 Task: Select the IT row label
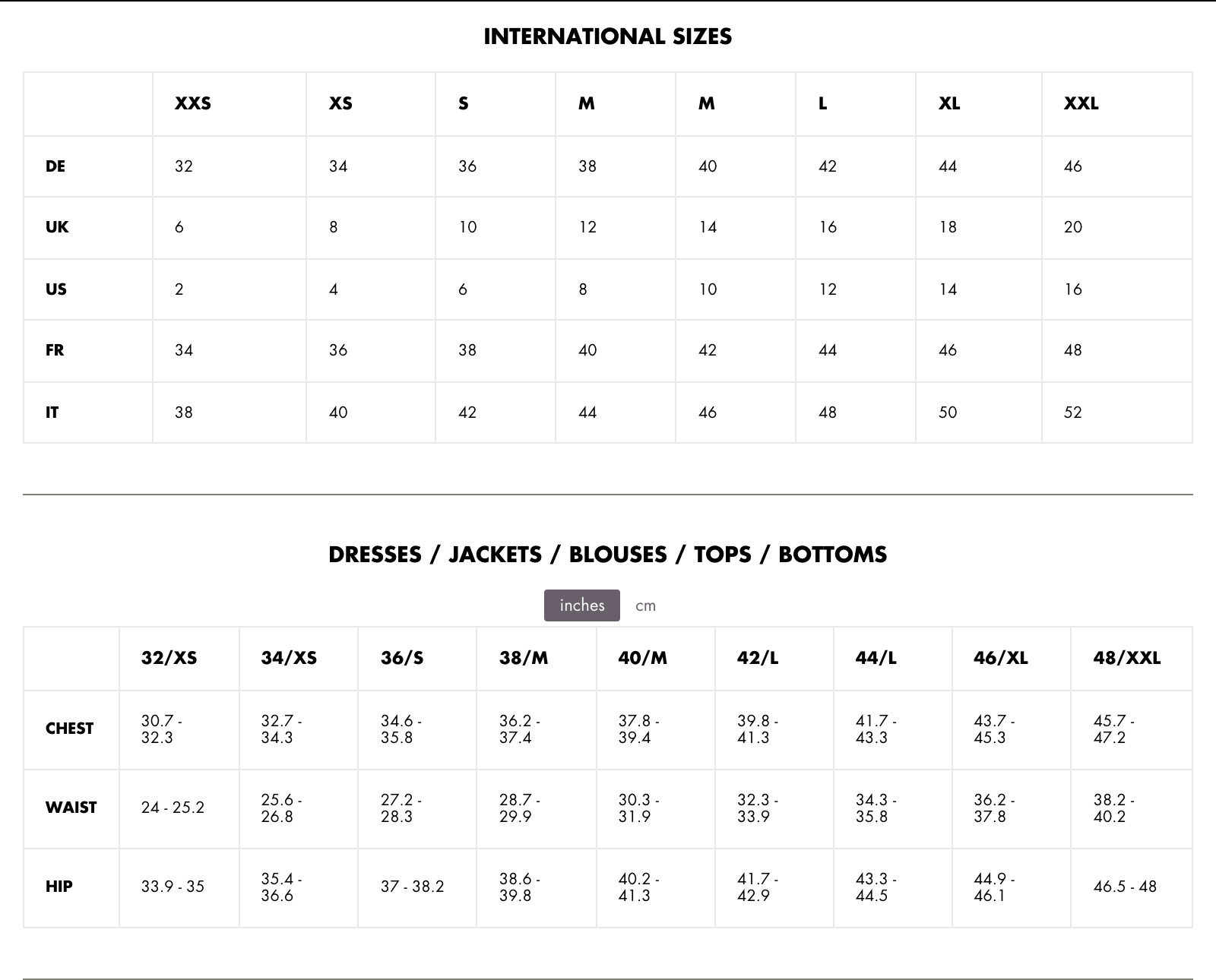click(52, 413)
